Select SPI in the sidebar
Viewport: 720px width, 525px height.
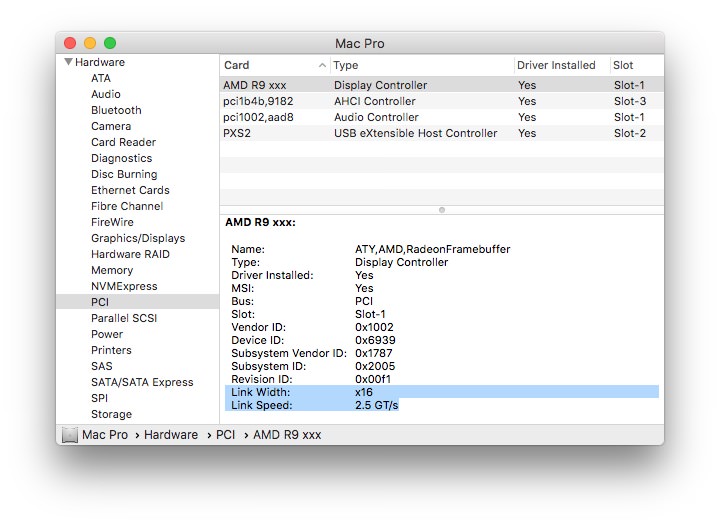point(99,398)
